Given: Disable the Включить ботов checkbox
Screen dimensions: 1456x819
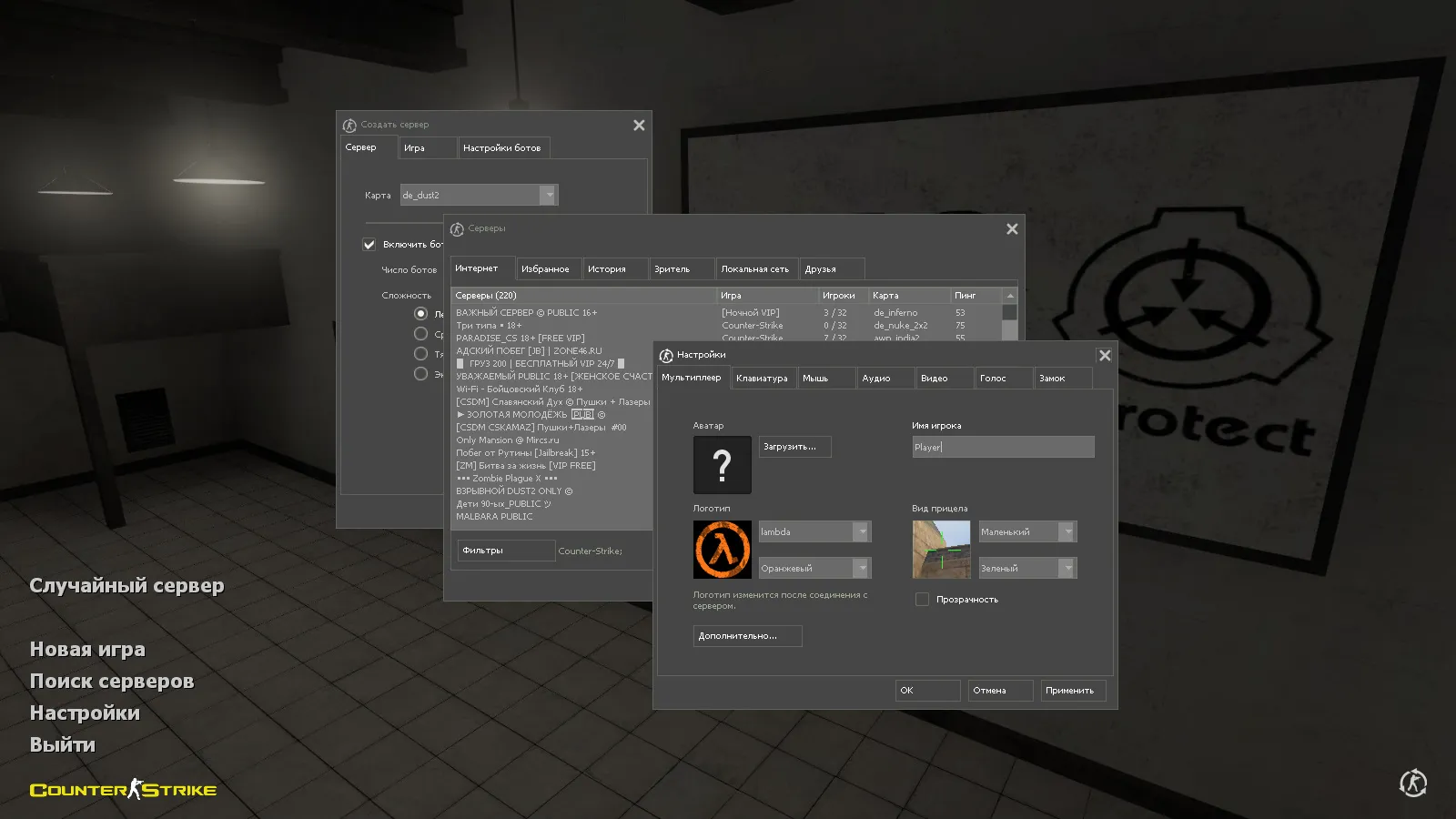Looking at the screenshot, I should (369, 245).
